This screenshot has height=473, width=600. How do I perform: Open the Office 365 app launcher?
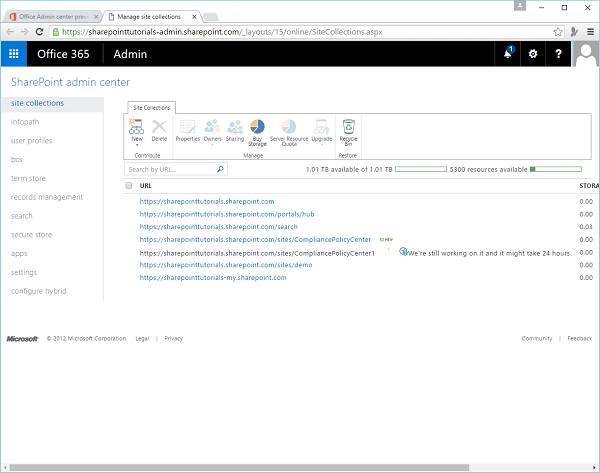click(14, 54)
